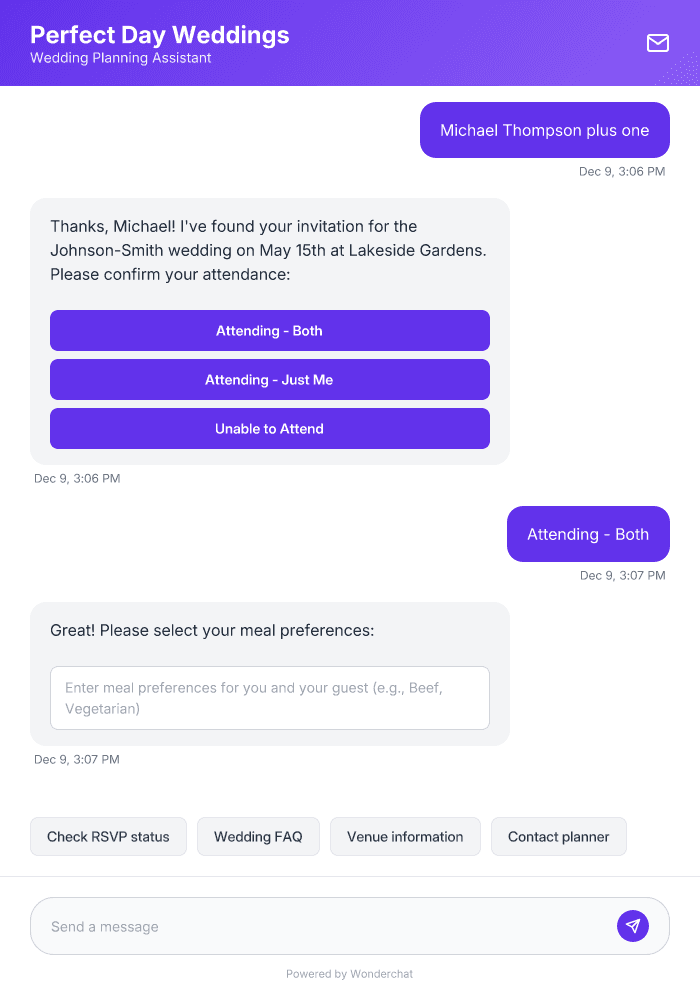Select the 'Michael Thompson plus one' message bubble
This screenshot has height=1000, width=700.
click(x=544, y=130)
